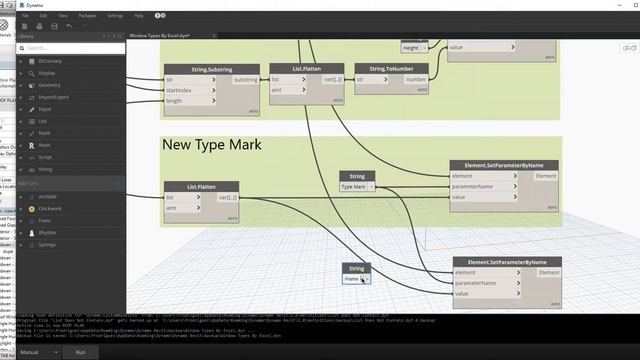Select the Window Types By Excel.dyn tab
The height and width of the screenshot is (360, 640).
coord(159,36)
